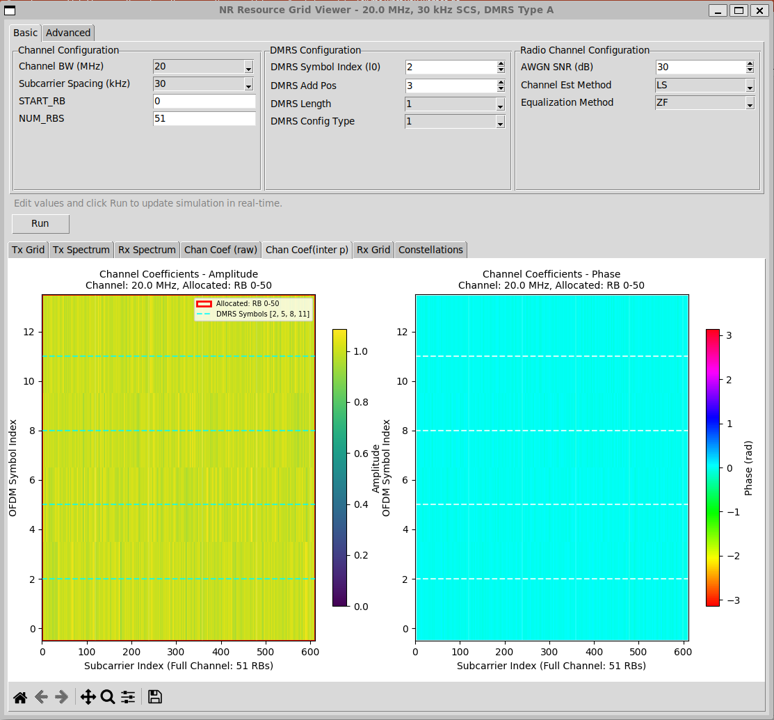This screenshot has height=720, width=774.
Task: Open Configure subplots settings
Action: point(128,697)
